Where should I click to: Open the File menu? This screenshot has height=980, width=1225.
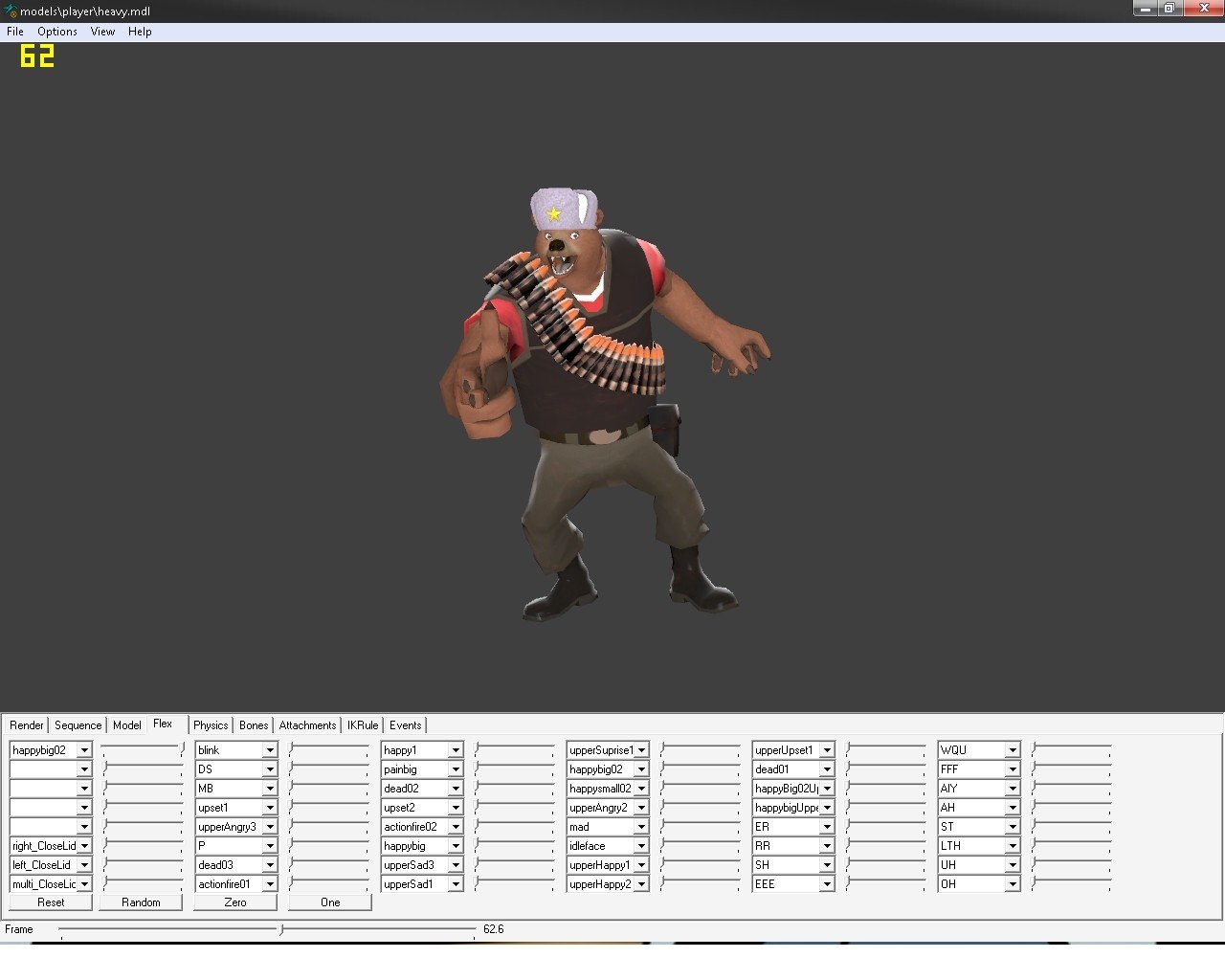point(15,32)
